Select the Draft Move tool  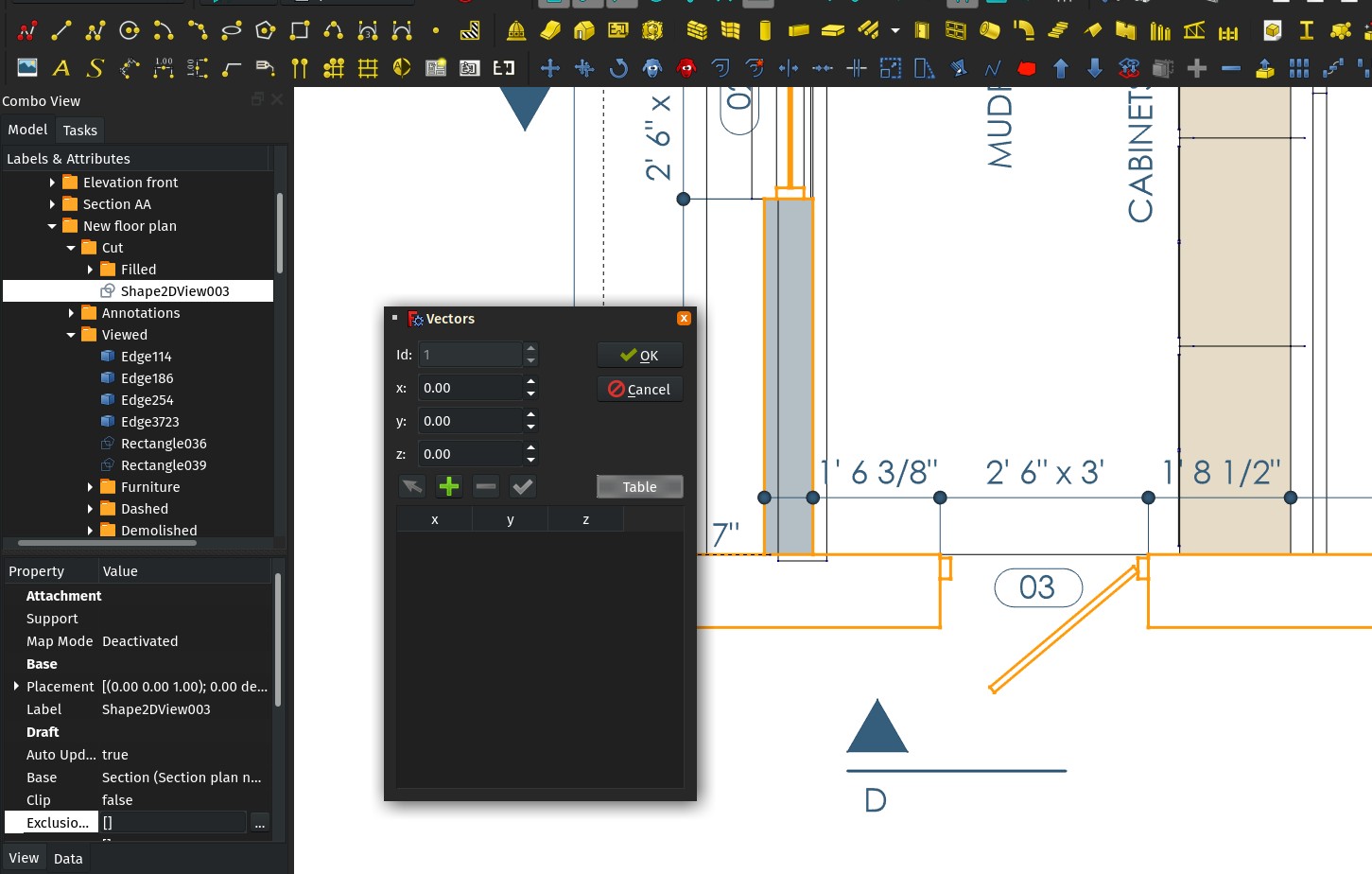(x=549, y=68)
